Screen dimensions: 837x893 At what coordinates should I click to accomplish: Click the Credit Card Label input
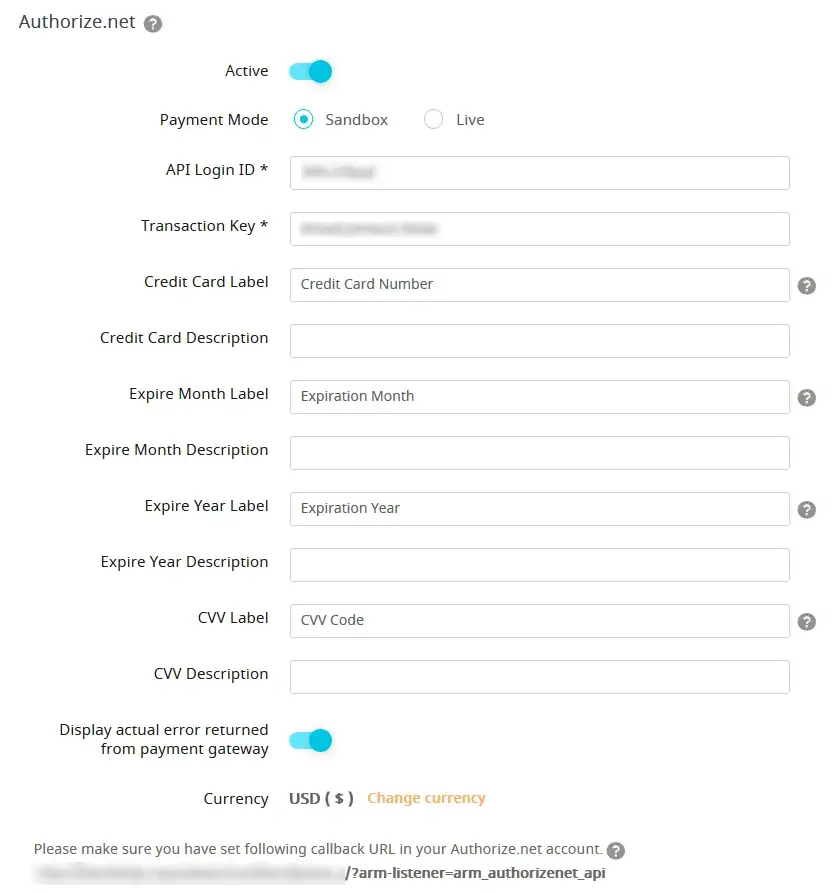pos(540,285)
